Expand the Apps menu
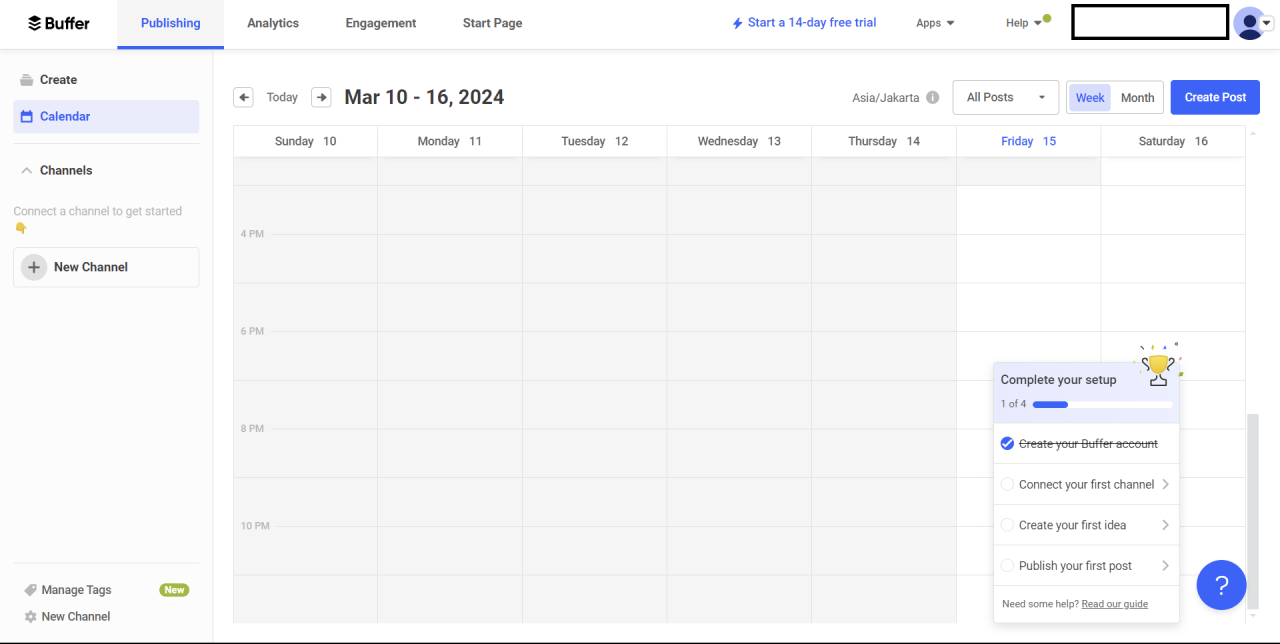 pyautogui.click(x=935, y=23)
